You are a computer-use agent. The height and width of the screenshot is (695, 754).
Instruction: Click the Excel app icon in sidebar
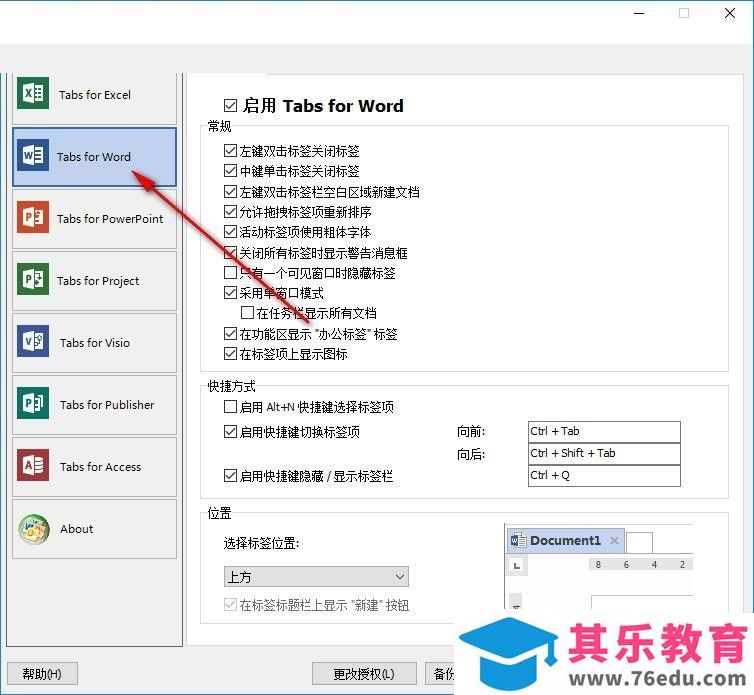click(x=33, y=93)
